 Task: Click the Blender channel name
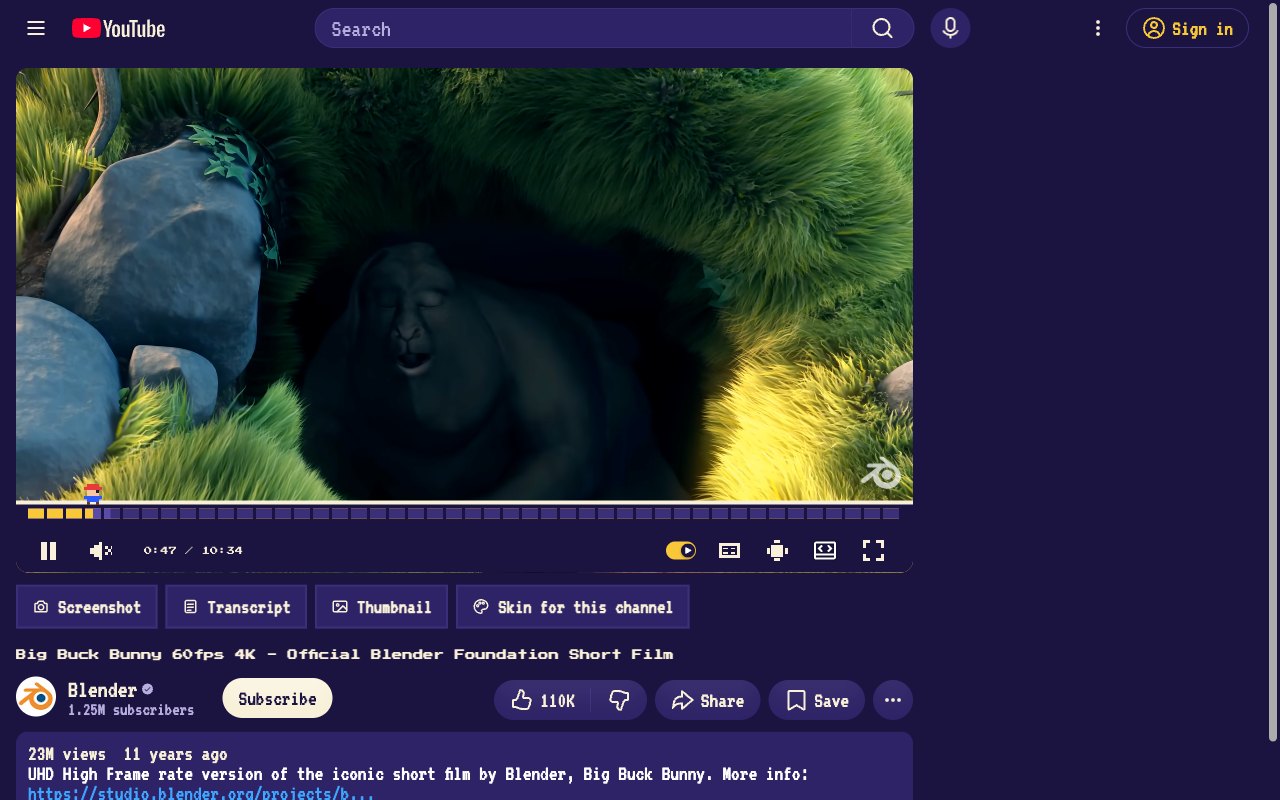pos(102,690)
